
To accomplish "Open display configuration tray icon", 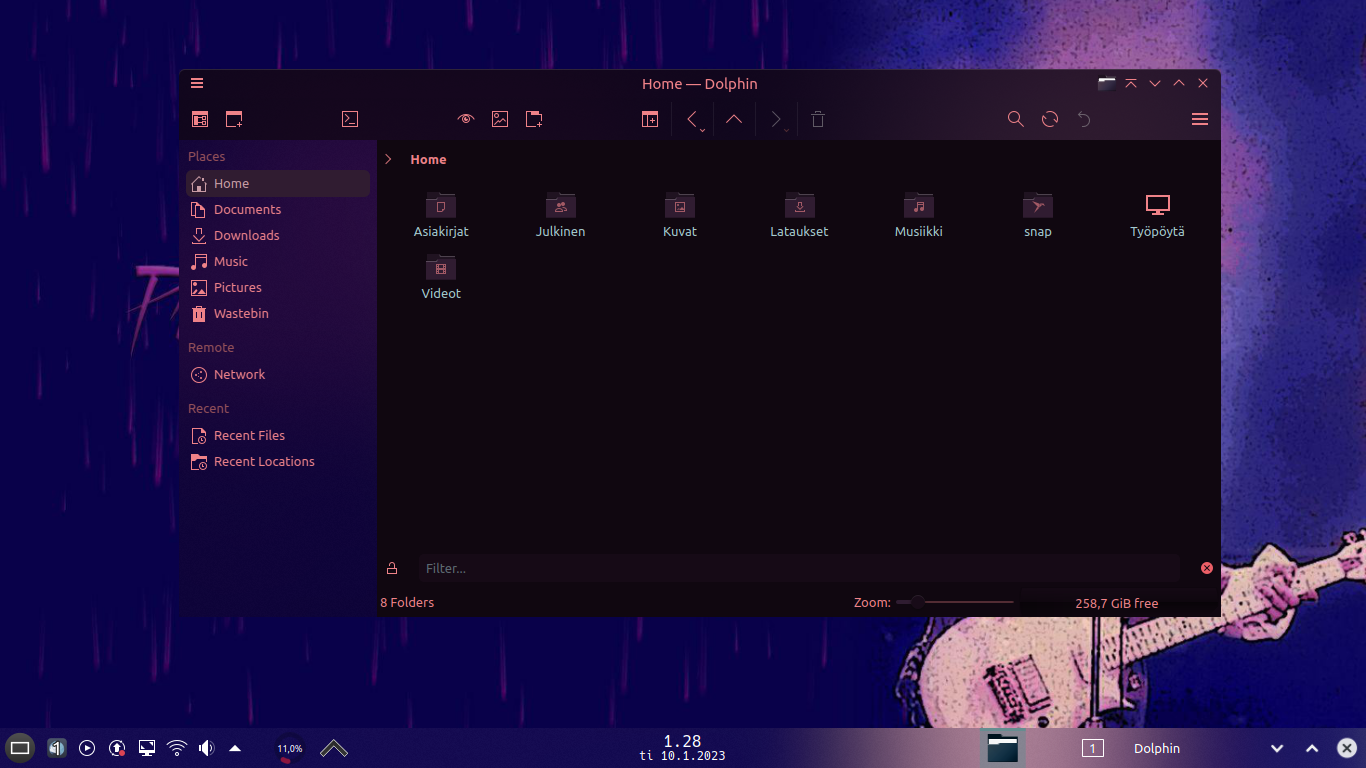I will (x=147, y=747).
